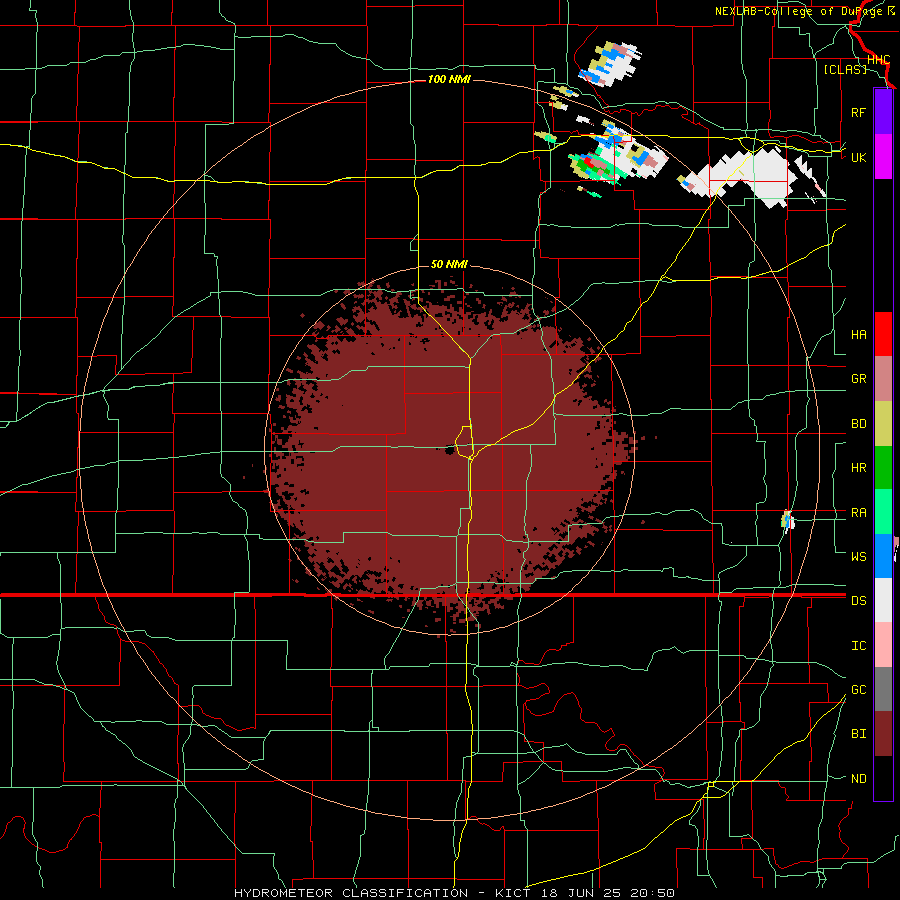Screen dimensions: 900x900
Task: Click the mint green RA legend swatch
Action: click(x=883, y=512)
